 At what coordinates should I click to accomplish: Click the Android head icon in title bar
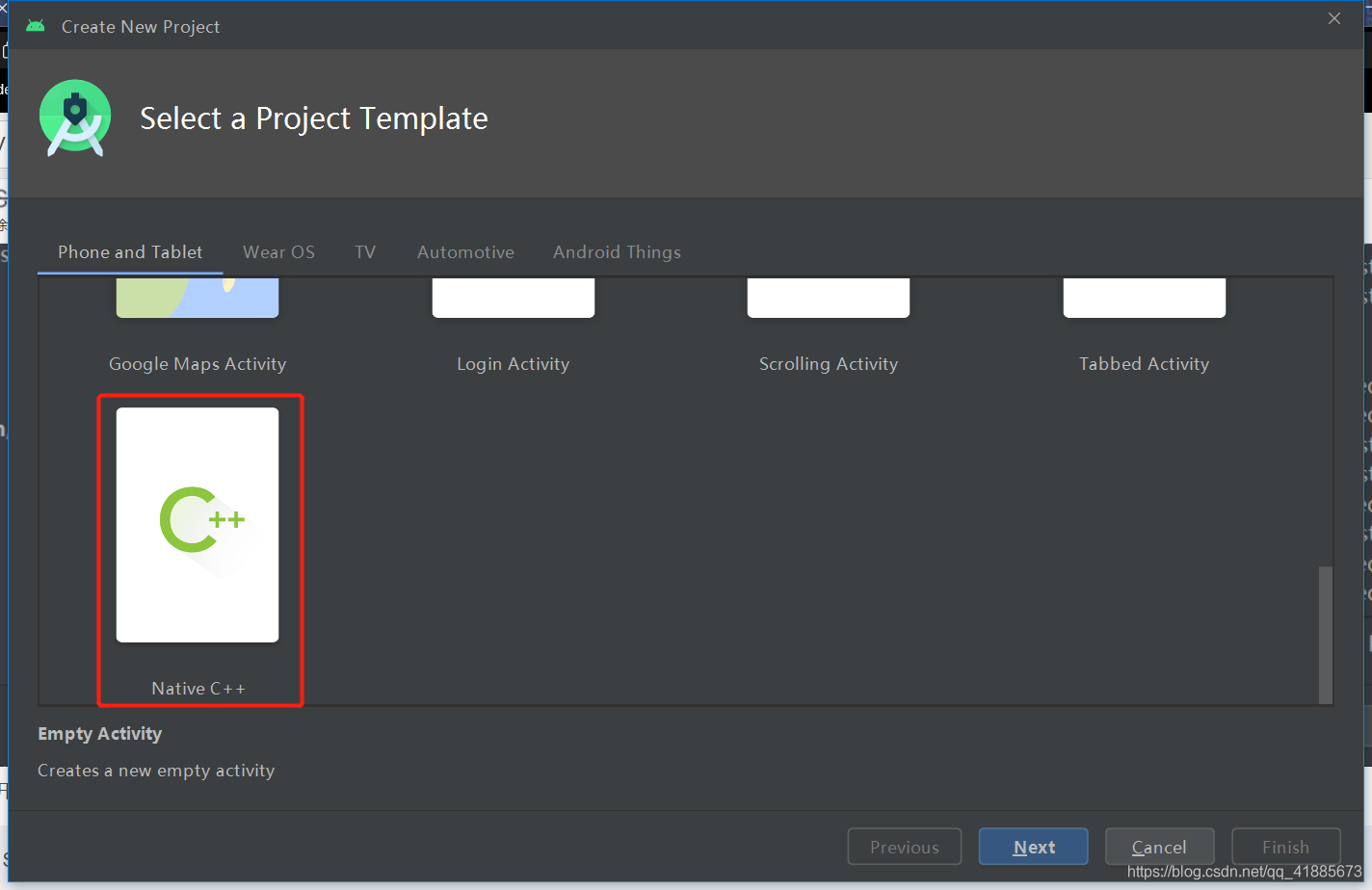pos(36,26)
